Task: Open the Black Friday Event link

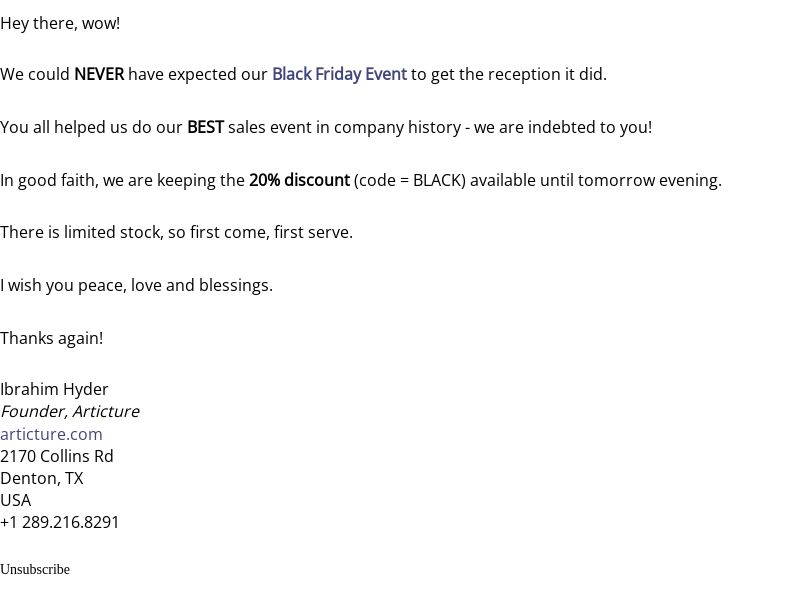Action: coord(339,74)
